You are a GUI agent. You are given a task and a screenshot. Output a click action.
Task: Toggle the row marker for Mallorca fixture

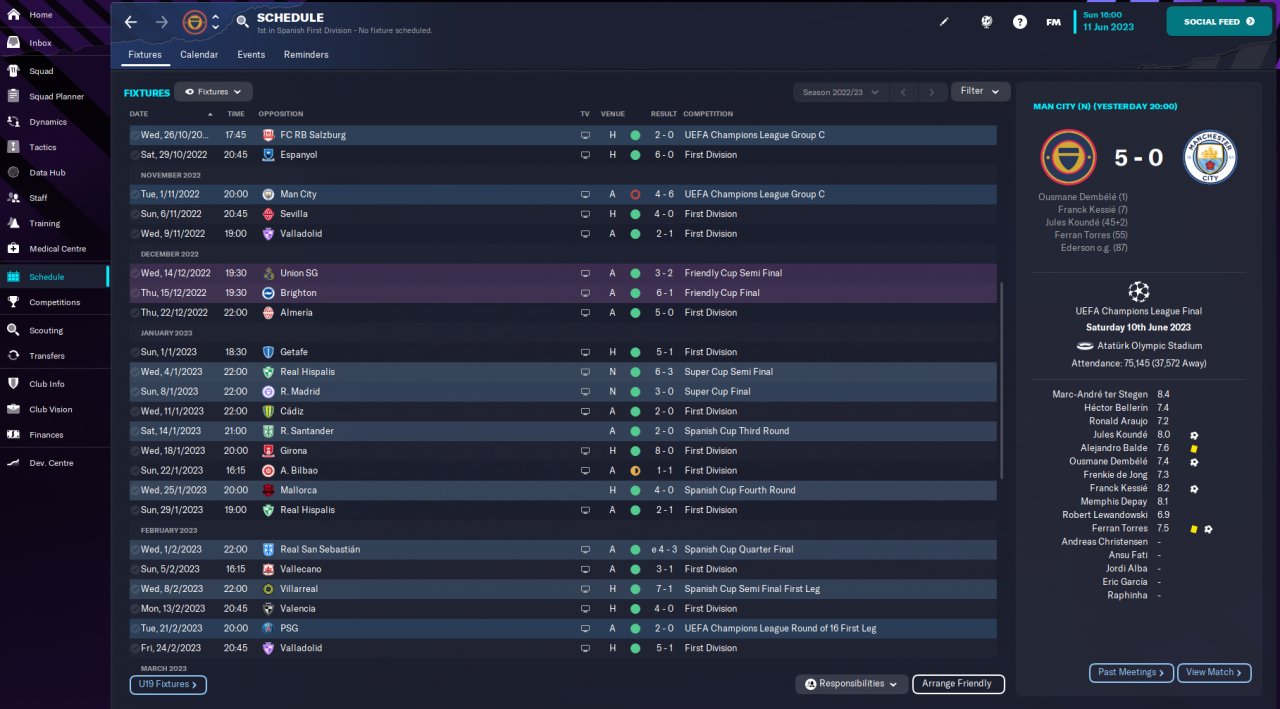point(135,490)
